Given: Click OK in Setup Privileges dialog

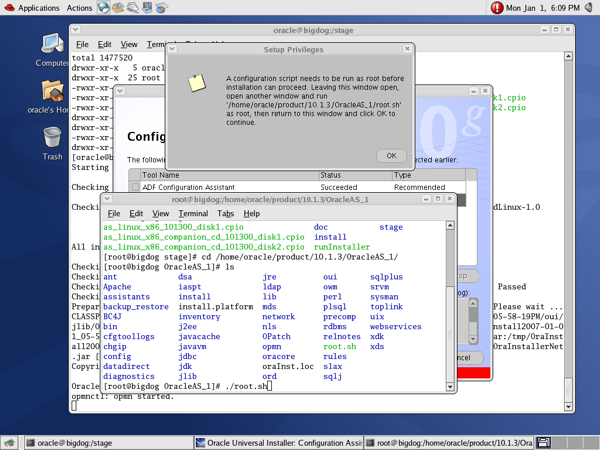Looking at the screenshot, I should 391,156.
